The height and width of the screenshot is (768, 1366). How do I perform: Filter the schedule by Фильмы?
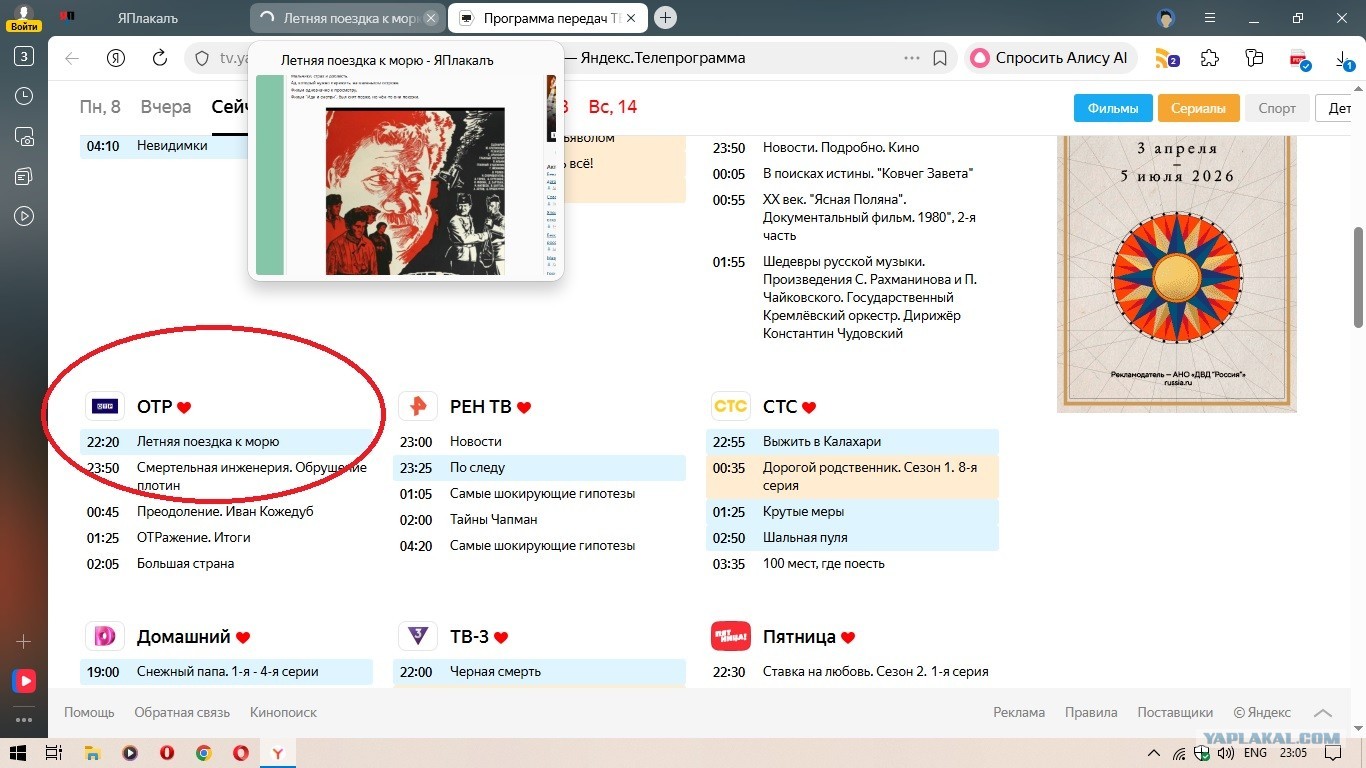click(1113, 108)
